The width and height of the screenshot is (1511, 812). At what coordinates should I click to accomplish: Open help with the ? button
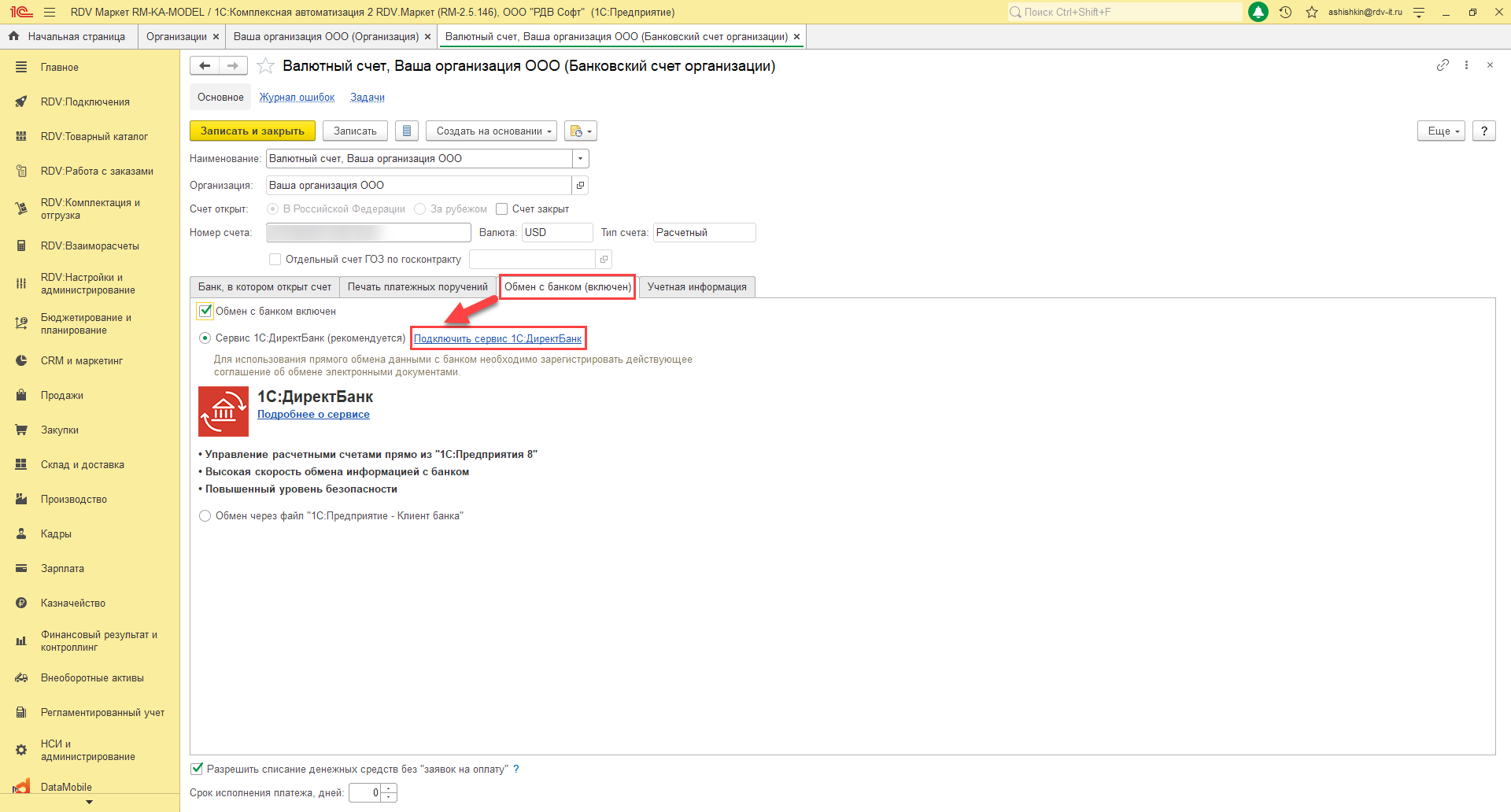[1484, 131]
